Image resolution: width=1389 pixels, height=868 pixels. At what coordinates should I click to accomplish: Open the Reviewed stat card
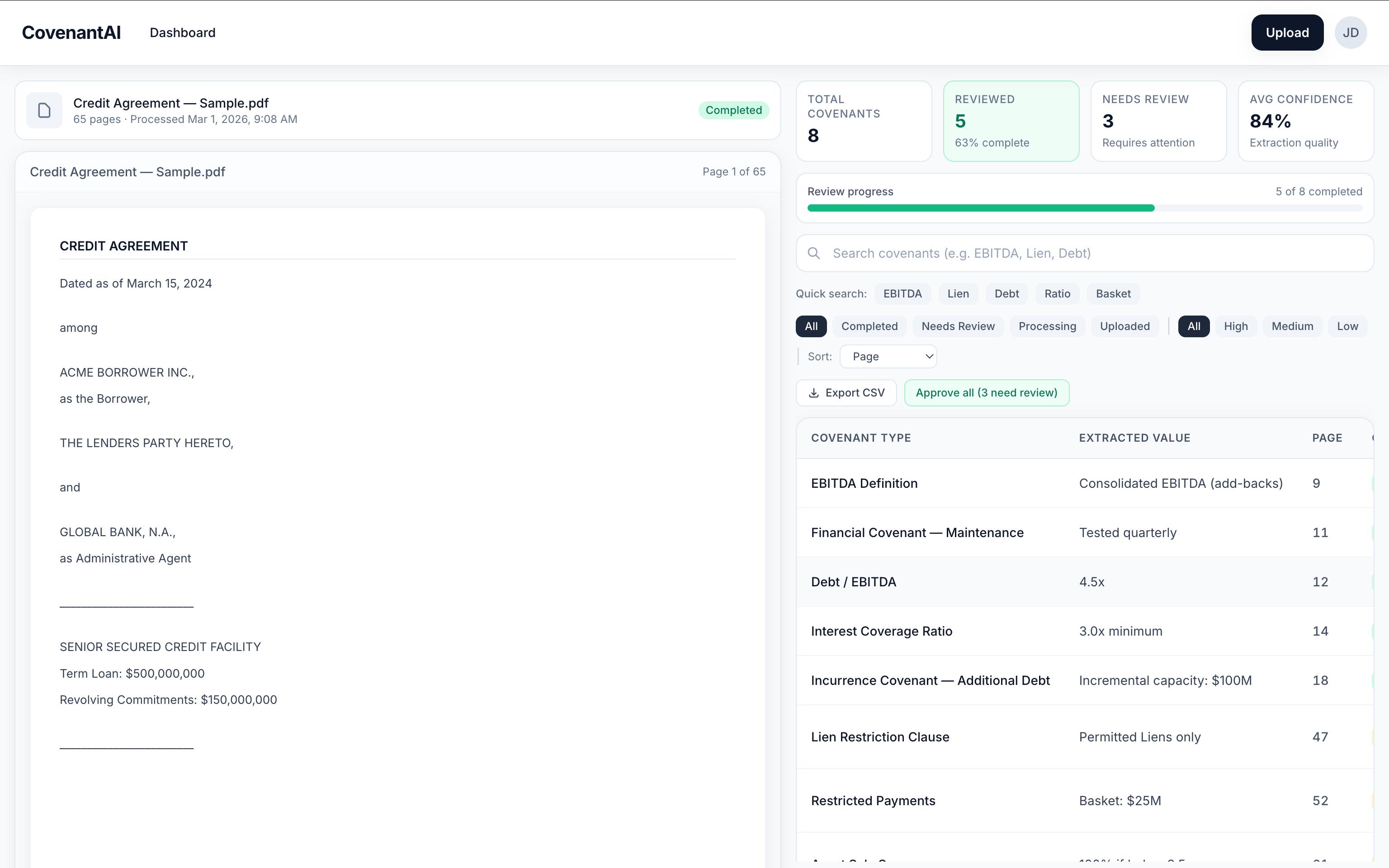(x=1011, y=121)
